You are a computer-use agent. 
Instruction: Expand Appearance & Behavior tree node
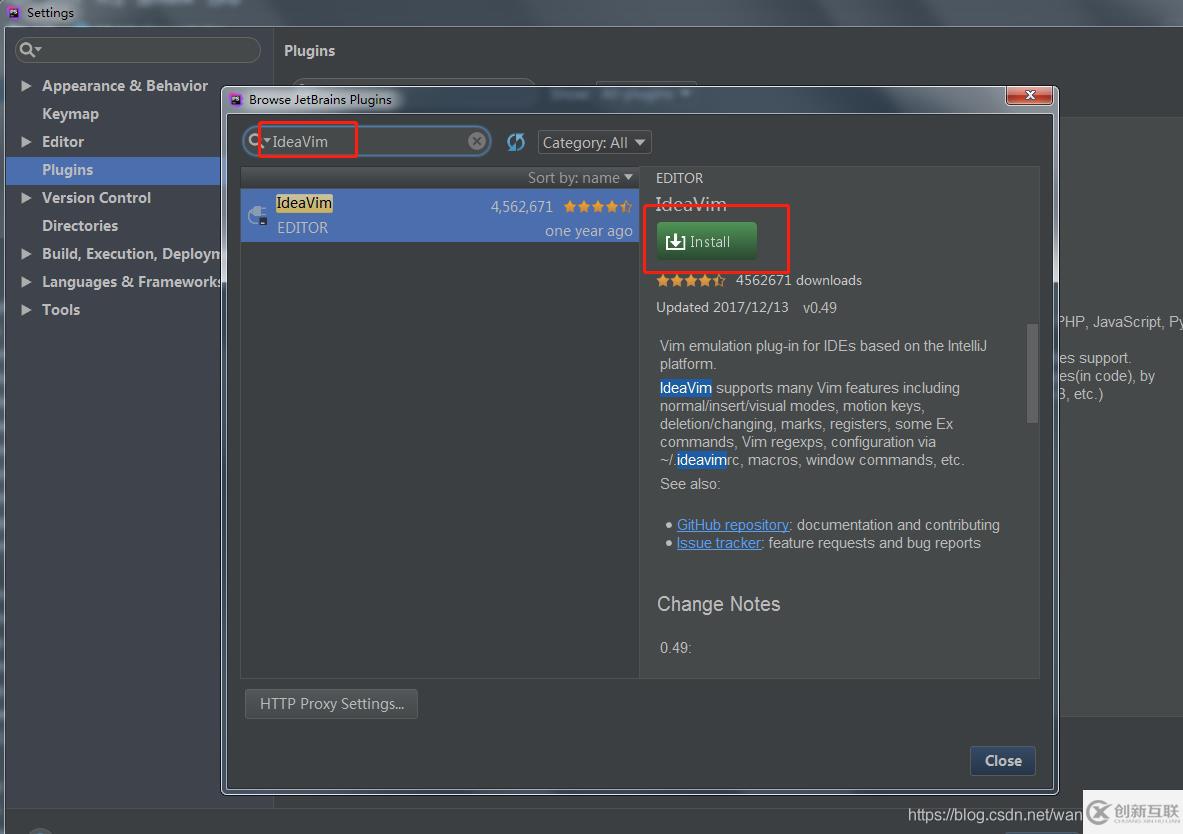coord(26,86)
